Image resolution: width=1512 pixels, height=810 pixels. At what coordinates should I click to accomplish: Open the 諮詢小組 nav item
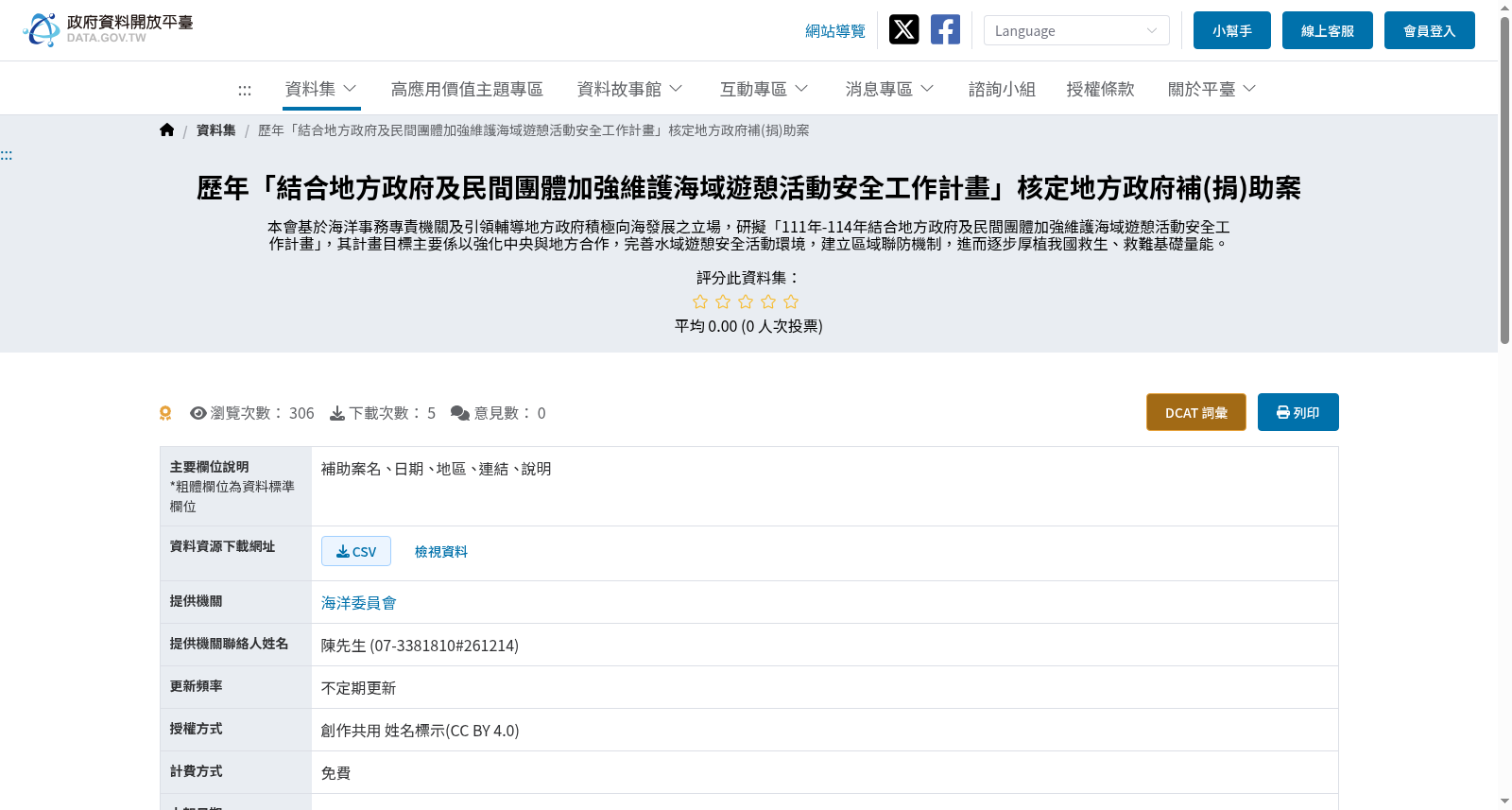[x=1002, y=89]
